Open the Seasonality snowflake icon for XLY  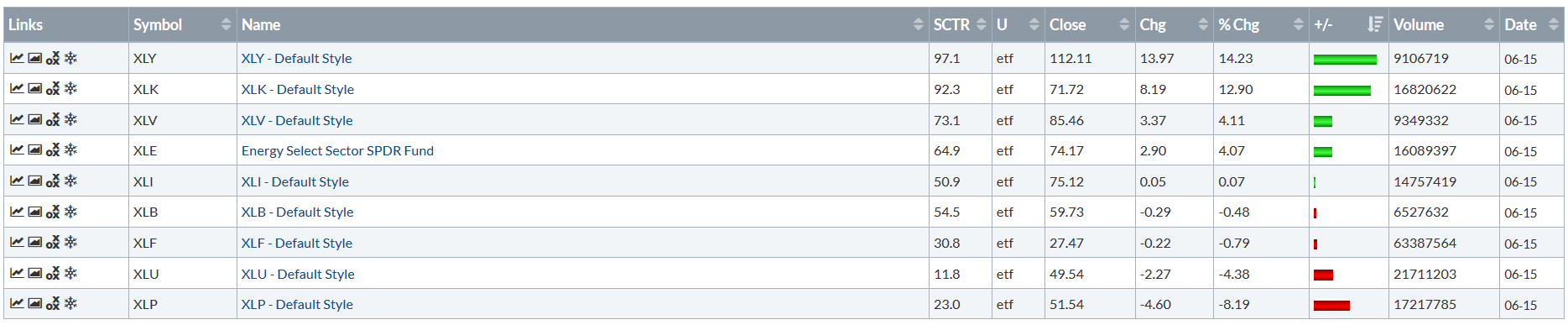point(71,58)
